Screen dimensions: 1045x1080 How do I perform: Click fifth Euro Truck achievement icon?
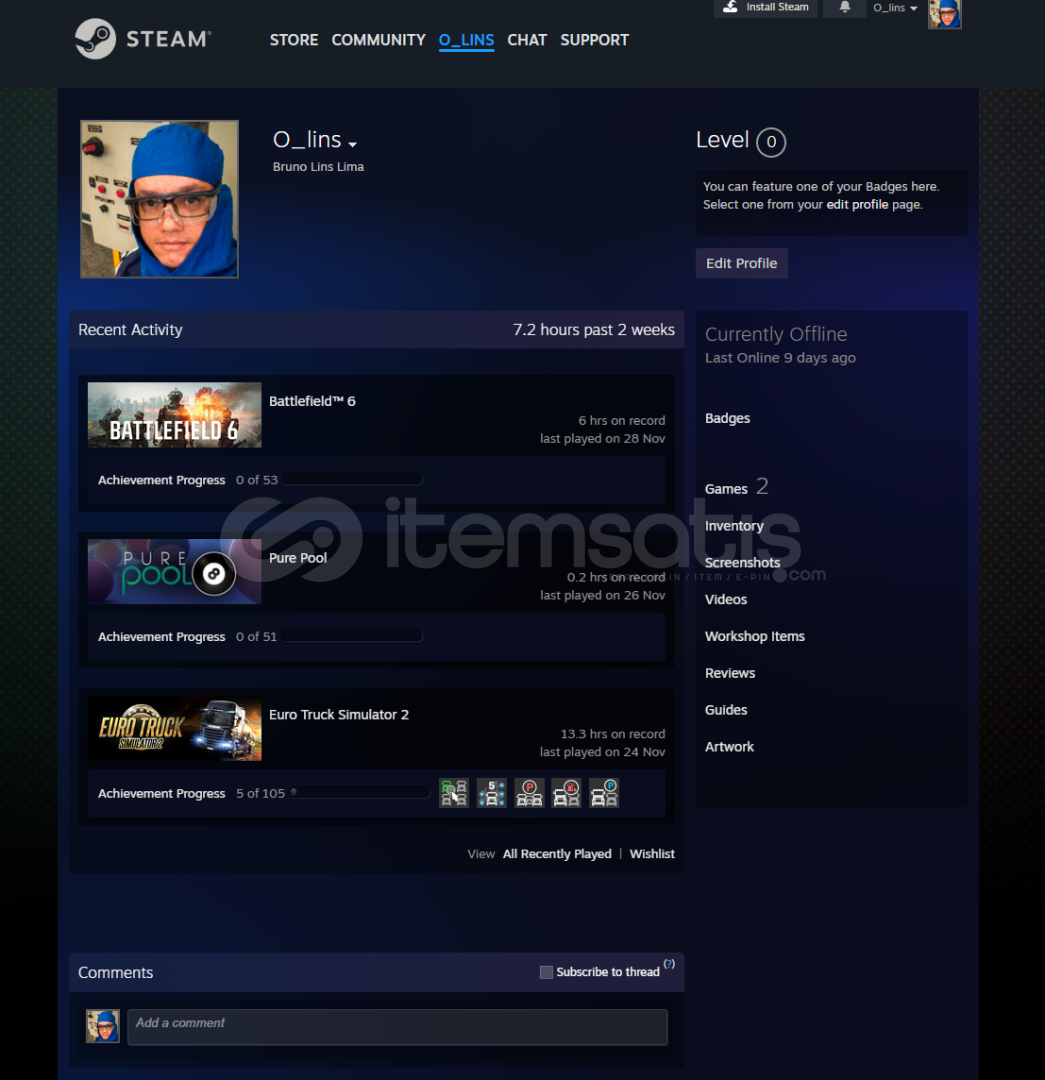click(604, 793)
